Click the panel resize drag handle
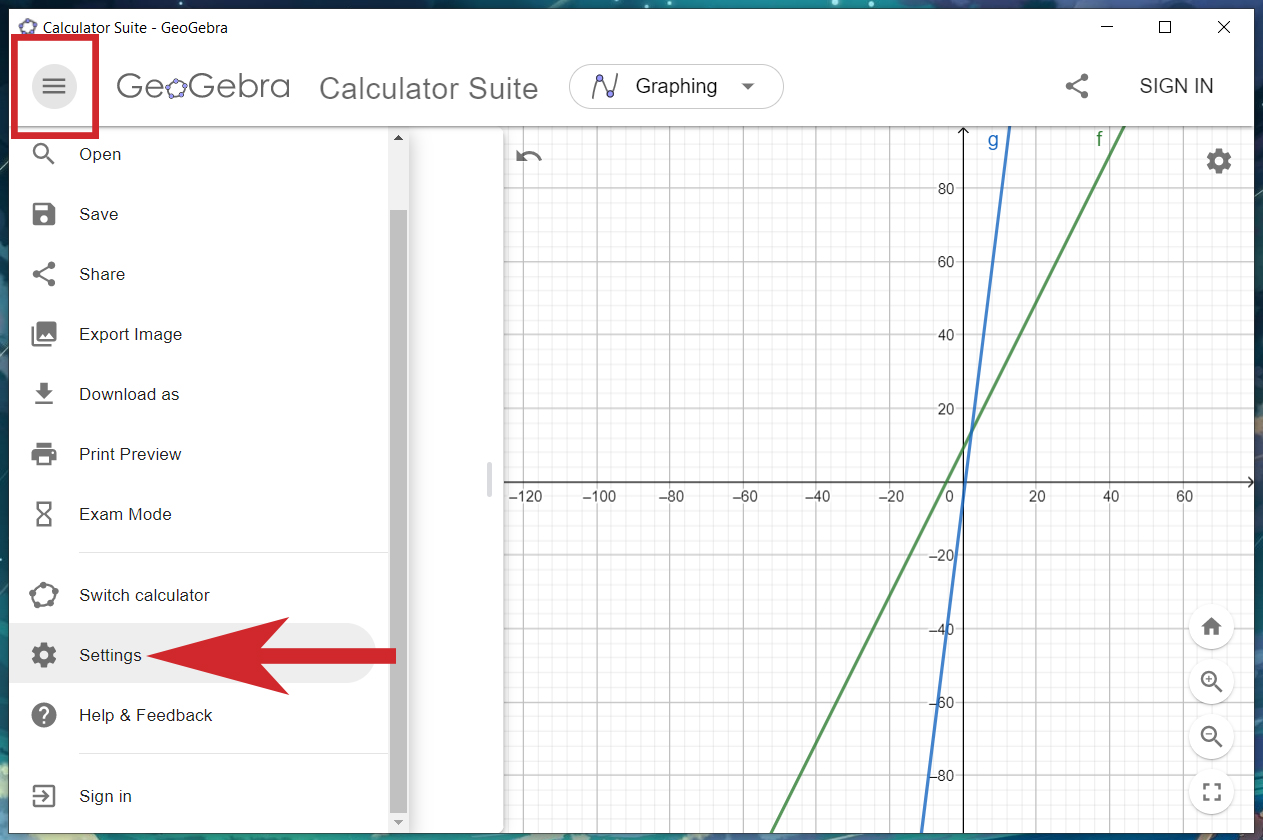The image size is (1263, 840). coord(489,479)
